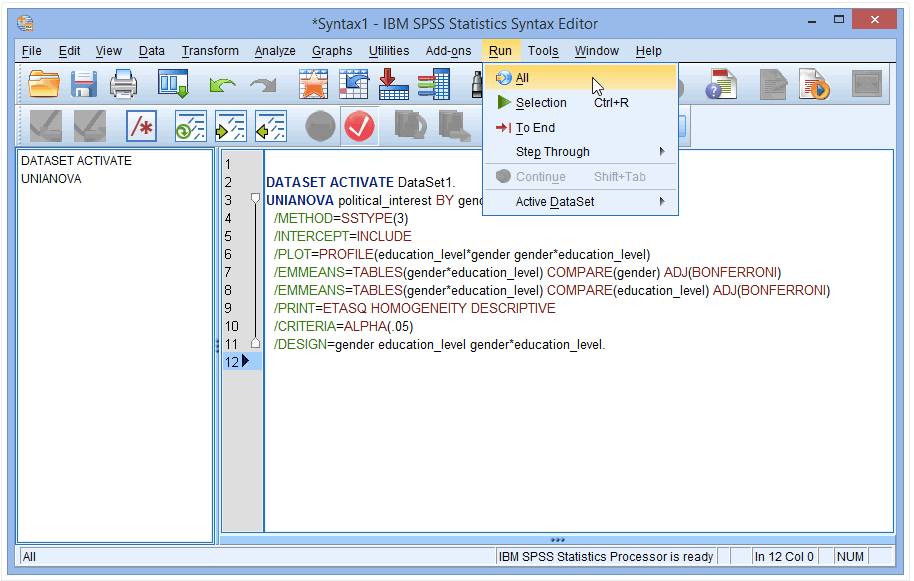Expand the Active DataSet submenu
This screenshot has height=581, width=914.
coord(581,202)
